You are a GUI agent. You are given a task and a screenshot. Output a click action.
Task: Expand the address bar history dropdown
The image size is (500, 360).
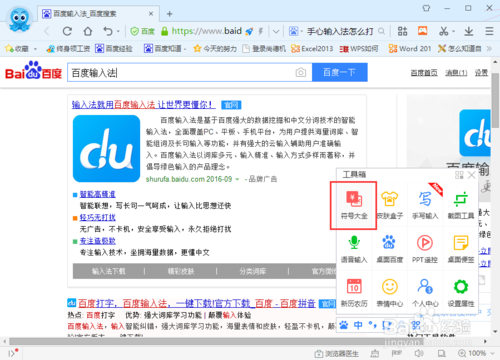coord(276,31)
